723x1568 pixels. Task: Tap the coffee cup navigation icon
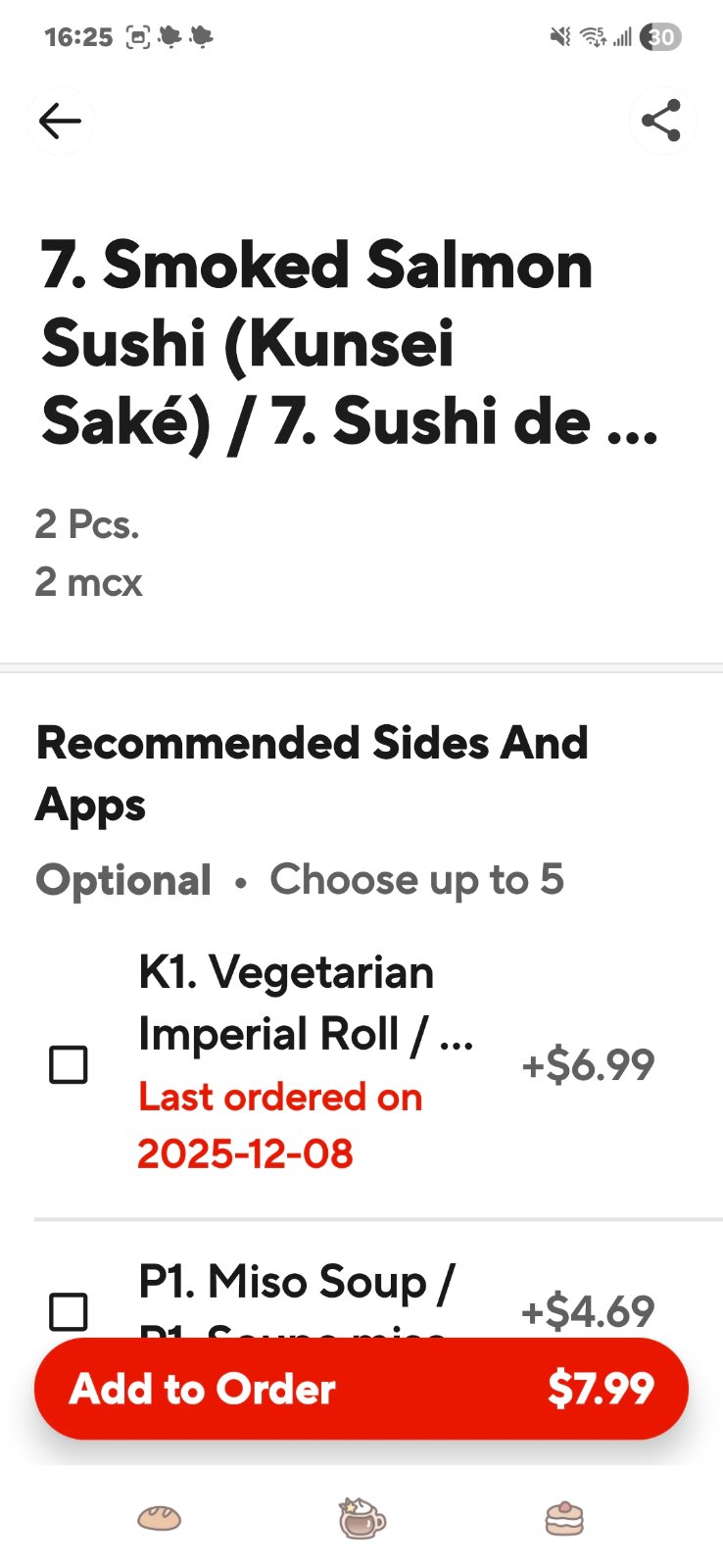click(361, 1518)
